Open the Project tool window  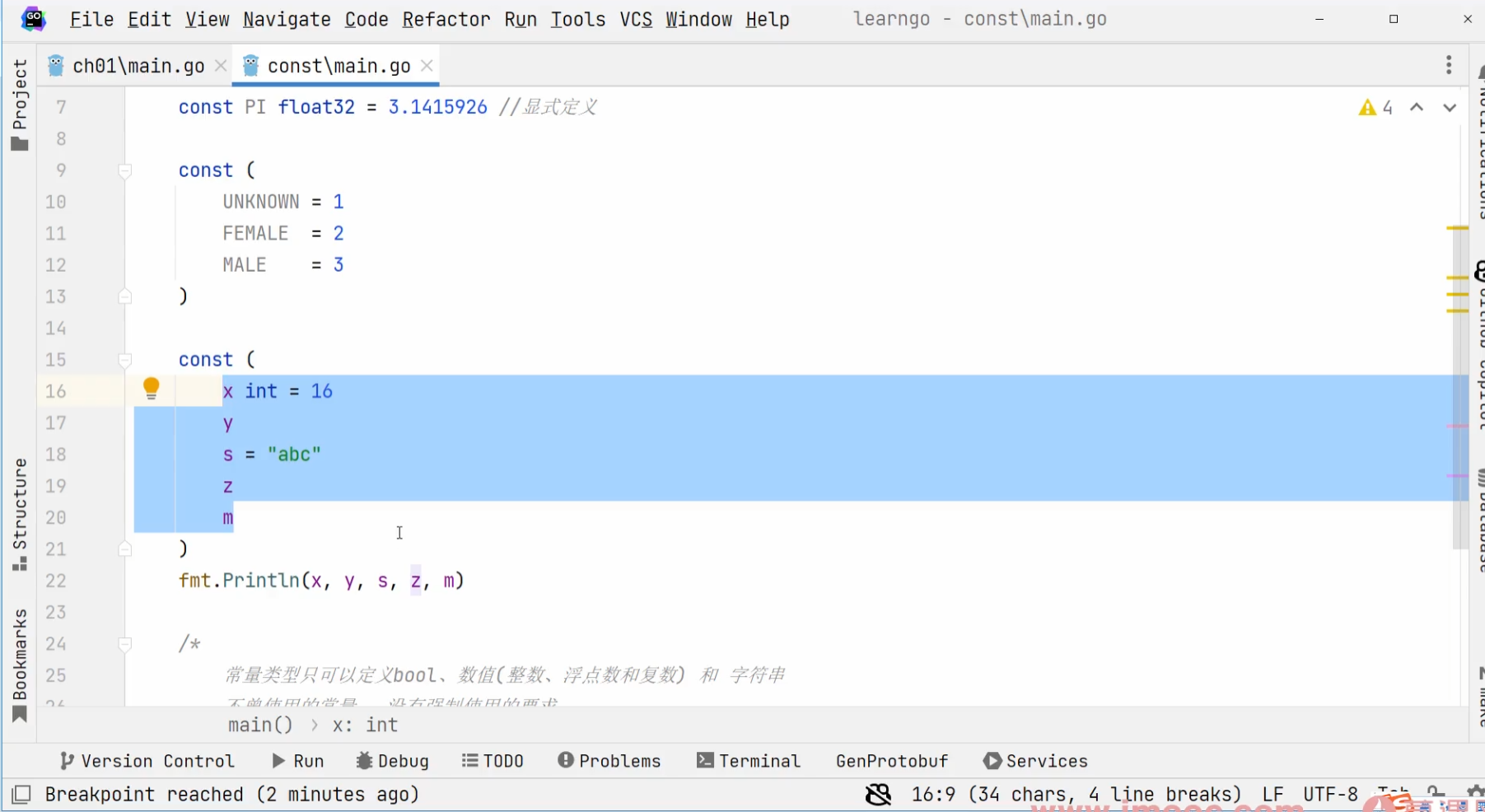pos(20,105)
